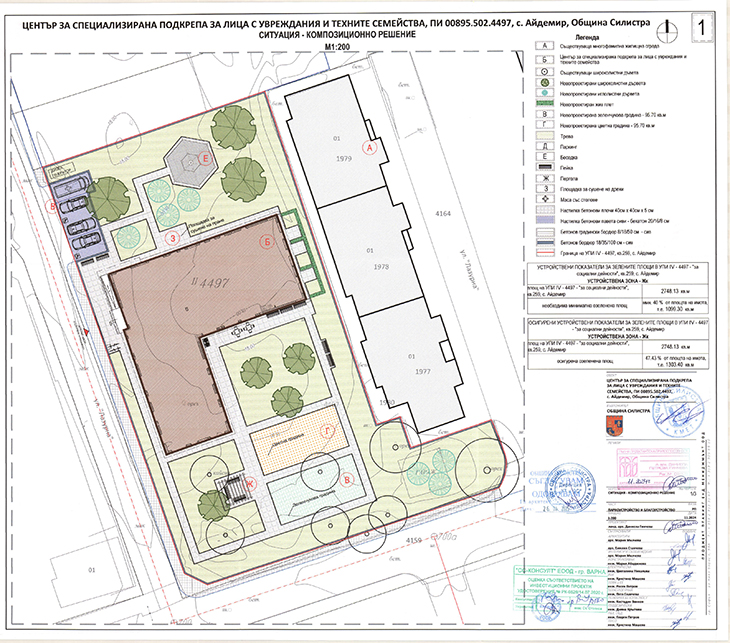This screenshot has height=643, width=730.
Task: Select the bench (Пейка) legend symbol
Action: click(543, 166)
